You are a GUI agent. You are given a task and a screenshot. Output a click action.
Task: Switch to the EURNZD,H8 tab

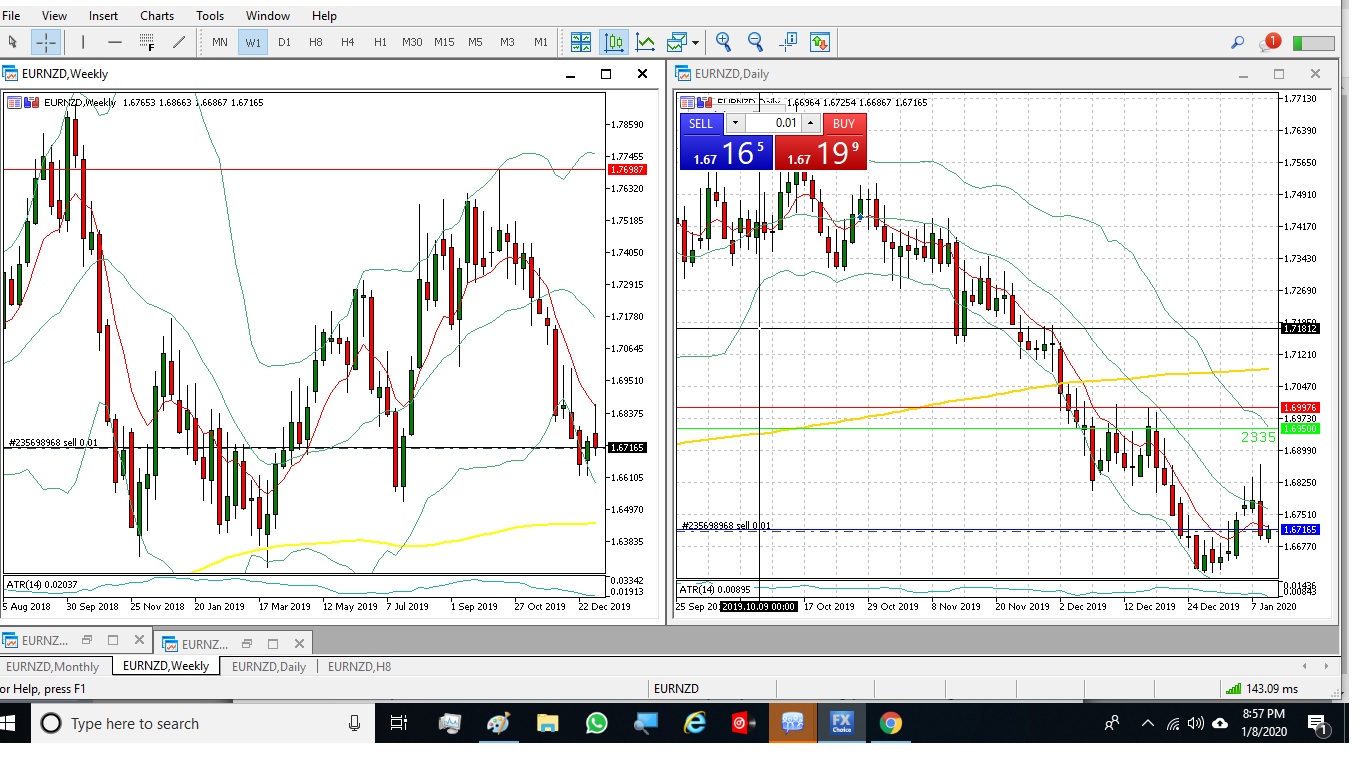tap(360, 666)
